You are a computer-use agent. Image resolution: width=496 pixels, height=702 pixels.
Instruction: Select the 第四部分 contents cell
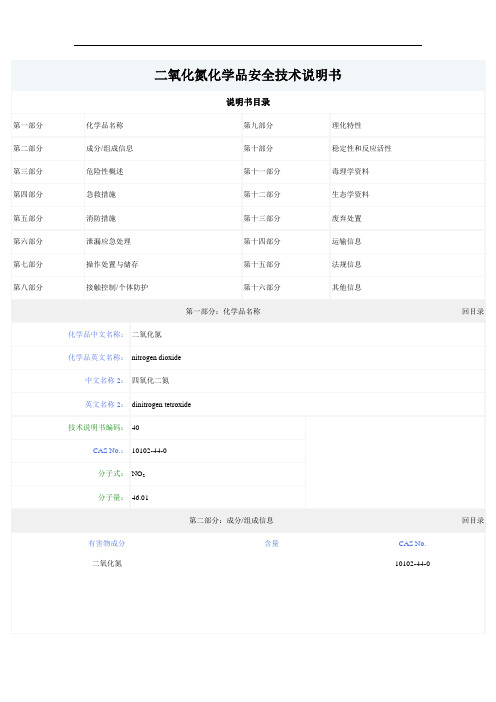[x=28, y=194]
